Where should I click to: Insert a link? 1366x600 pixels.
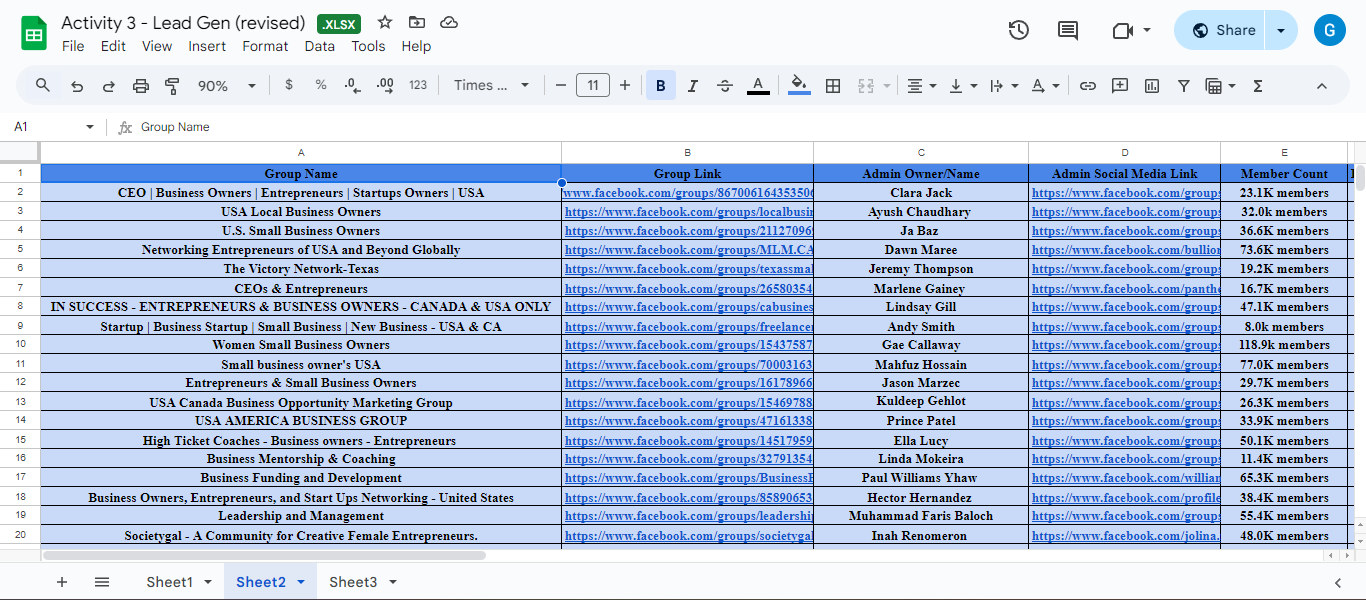point(1088,86)
